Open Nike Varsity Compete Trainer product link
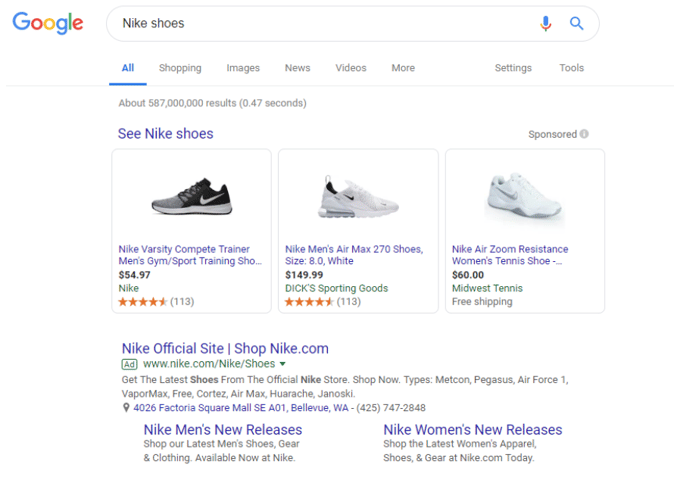Image resolution: width=680 pixels, height=480 pixels. coord(190,255)
